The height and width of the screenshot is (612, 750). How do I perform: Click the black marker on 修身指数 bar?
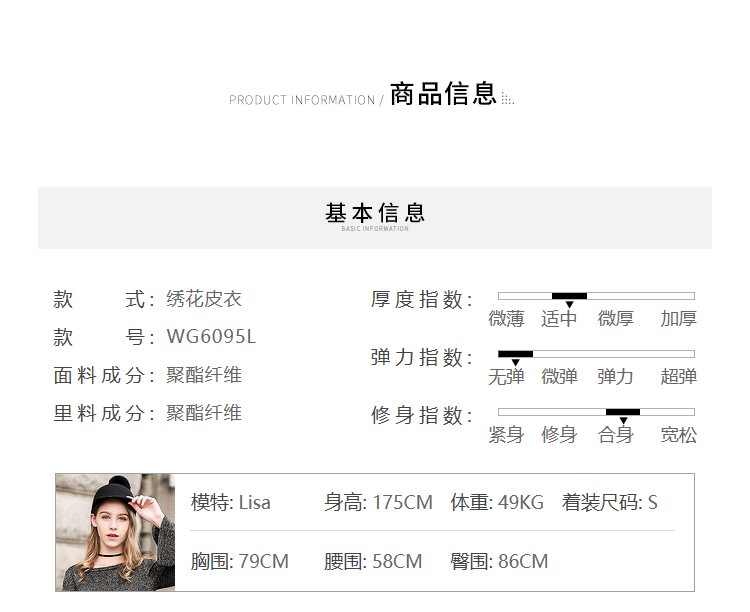tap(622, 412)
